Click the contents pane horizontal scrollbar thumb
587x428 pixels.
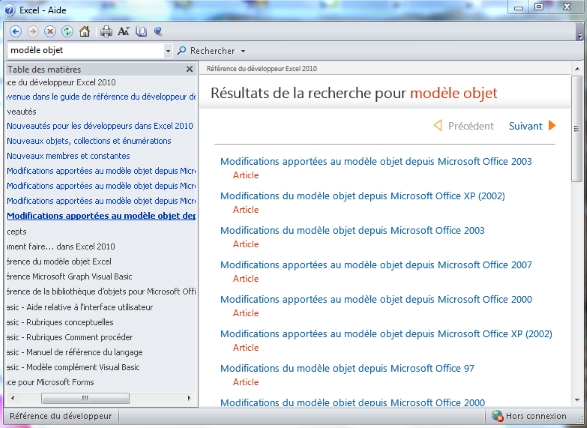pyautogui.click(x=85, y=398)
